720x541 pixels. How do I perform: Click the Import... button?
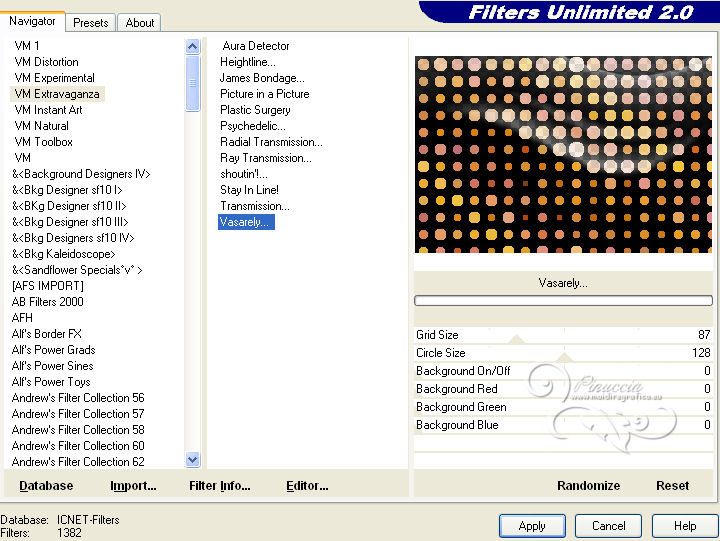[133, 486]
